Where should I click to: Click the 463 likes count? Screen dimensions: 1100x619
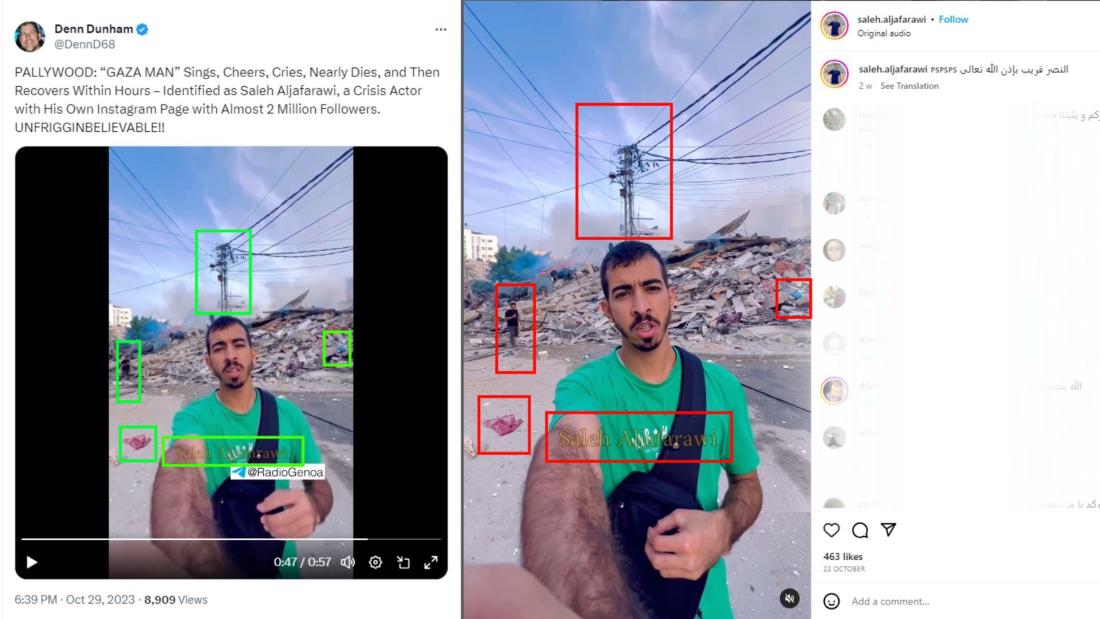coord(843,557)
